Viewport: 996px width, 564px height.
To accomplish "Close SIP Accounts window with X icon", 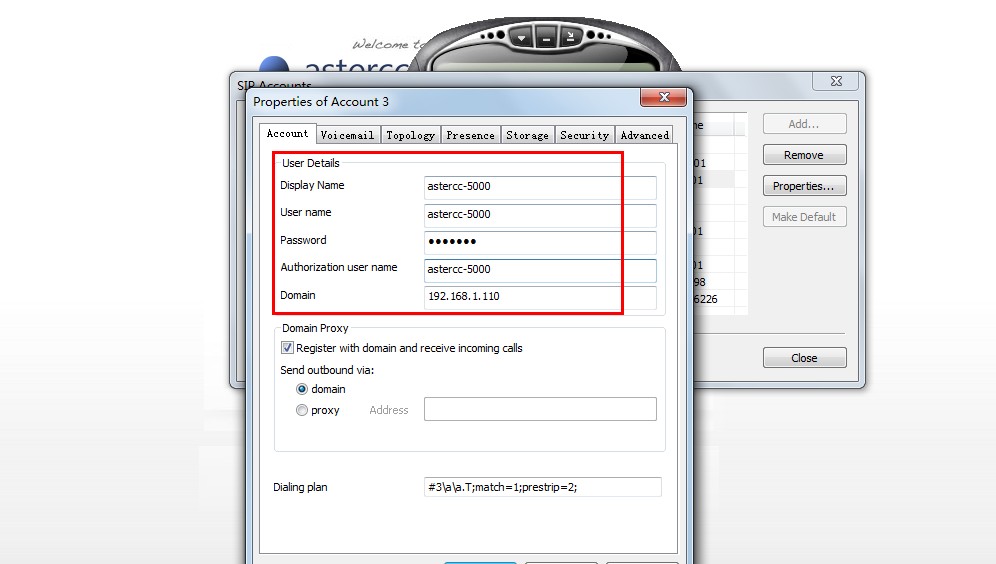I will [835, 81].
